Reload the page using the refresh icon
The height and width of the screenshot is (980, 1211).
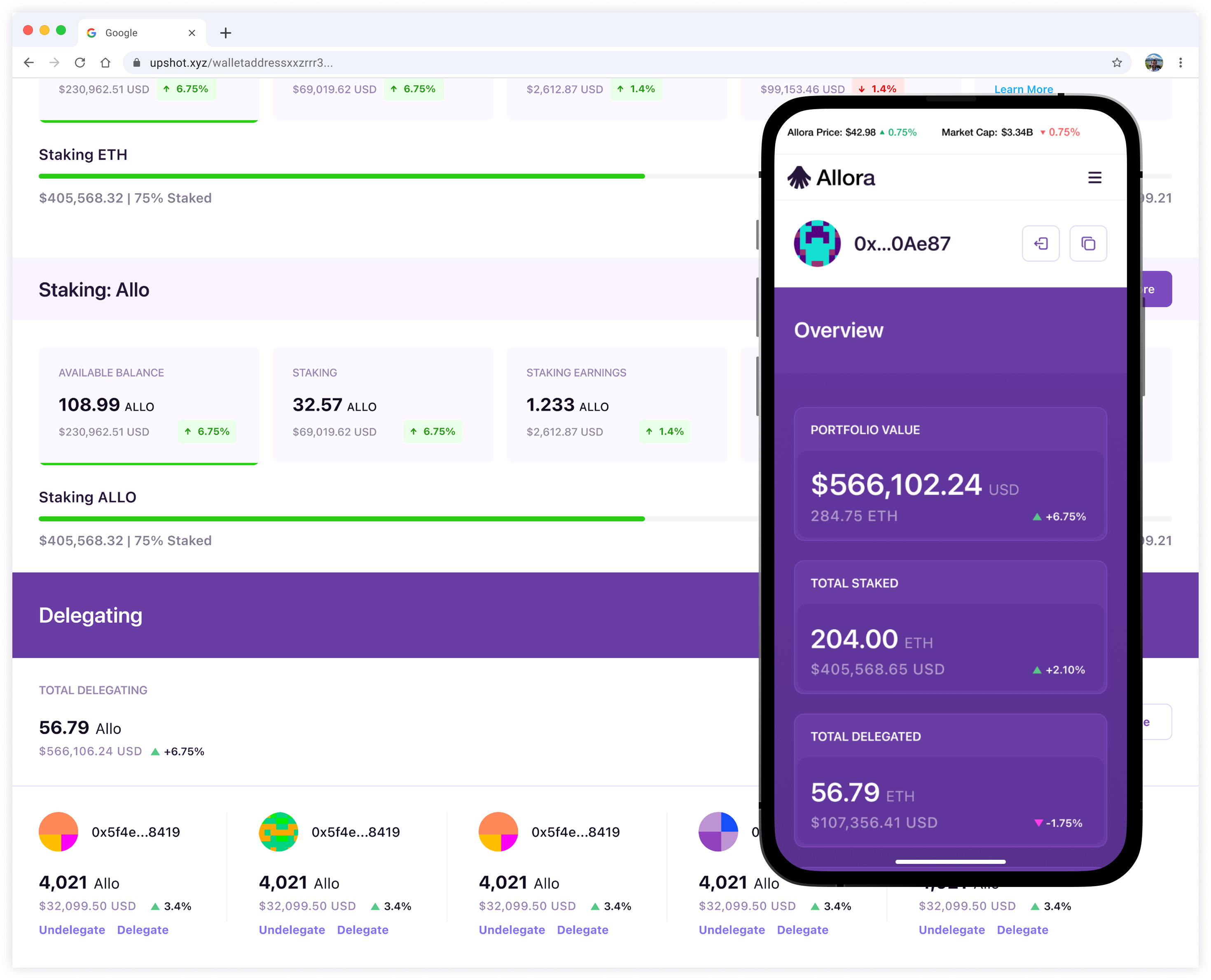pos(80,63)
